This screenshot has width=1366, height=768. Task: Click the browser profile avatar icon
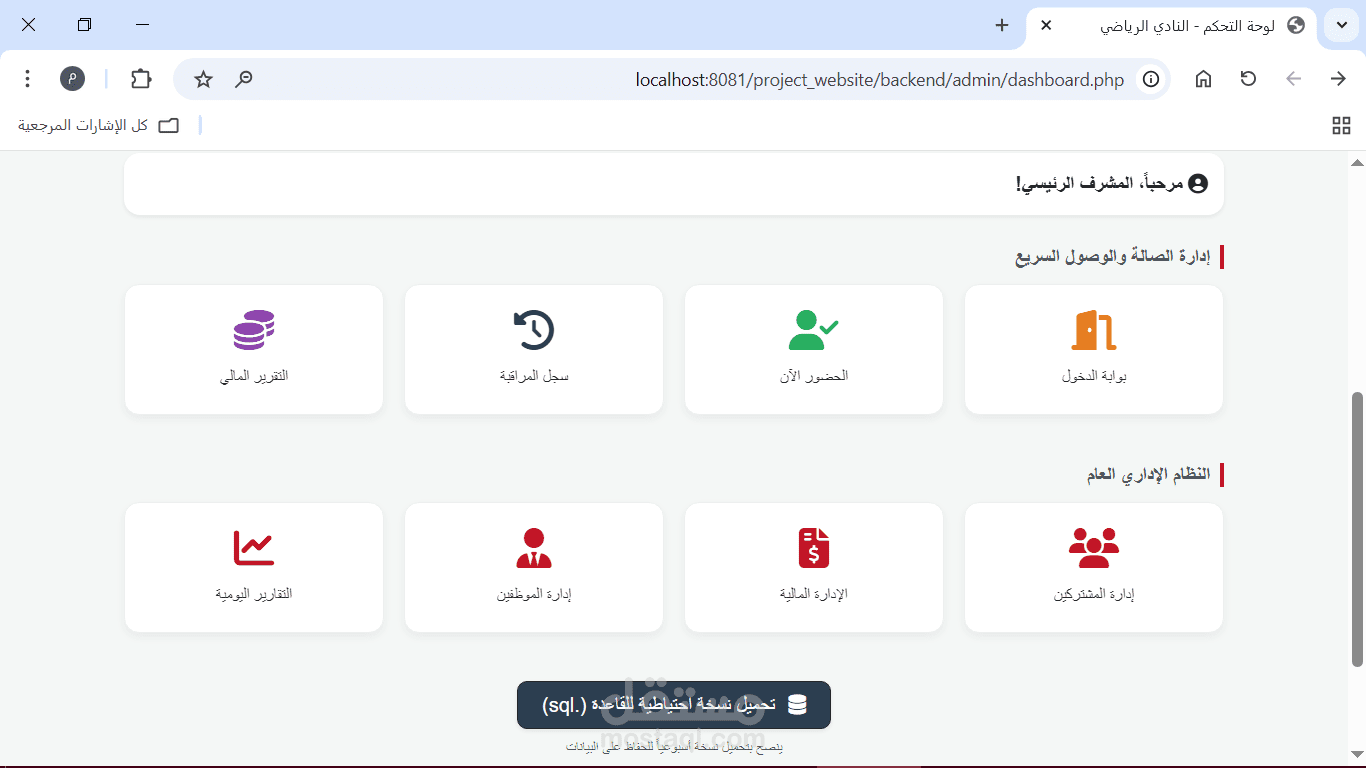(x=72, y=78)
